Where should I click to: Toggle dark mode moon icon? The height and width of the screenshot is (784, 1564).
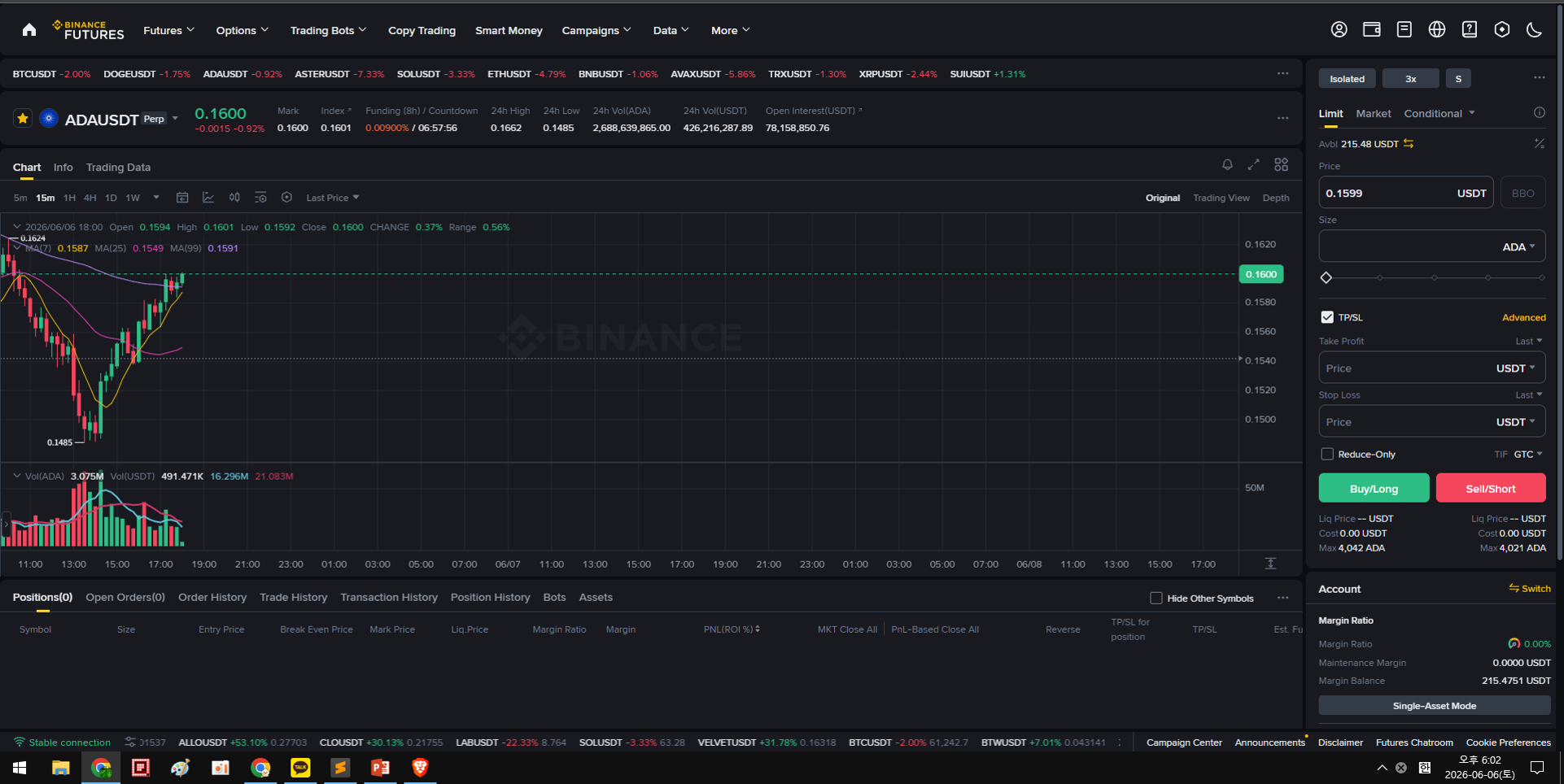click(1534, 30)
